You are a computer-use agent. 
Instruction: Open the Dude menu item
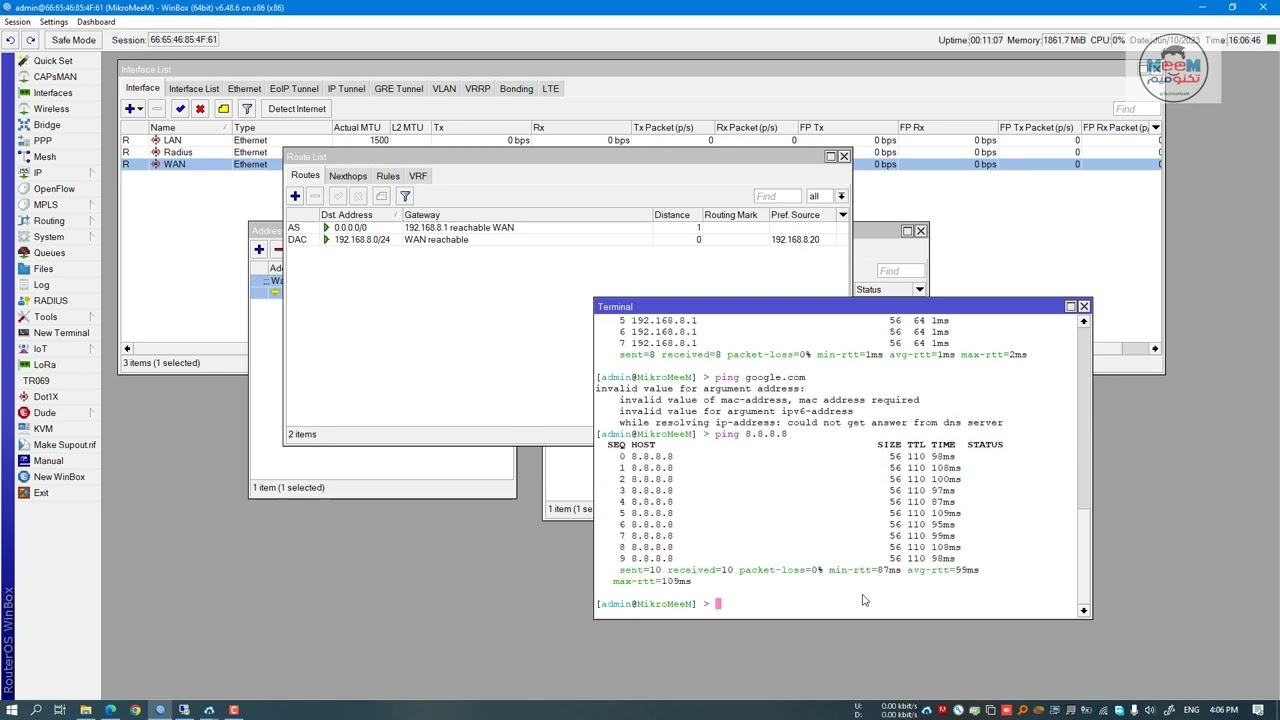pos(44,413)
